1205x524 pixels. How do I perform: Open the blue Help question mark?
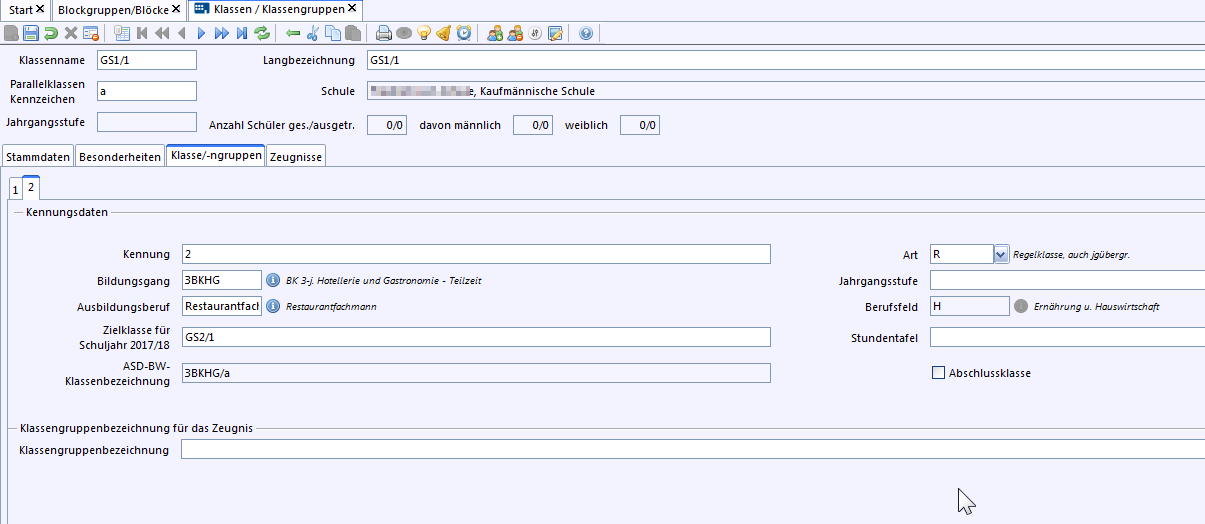586,33
